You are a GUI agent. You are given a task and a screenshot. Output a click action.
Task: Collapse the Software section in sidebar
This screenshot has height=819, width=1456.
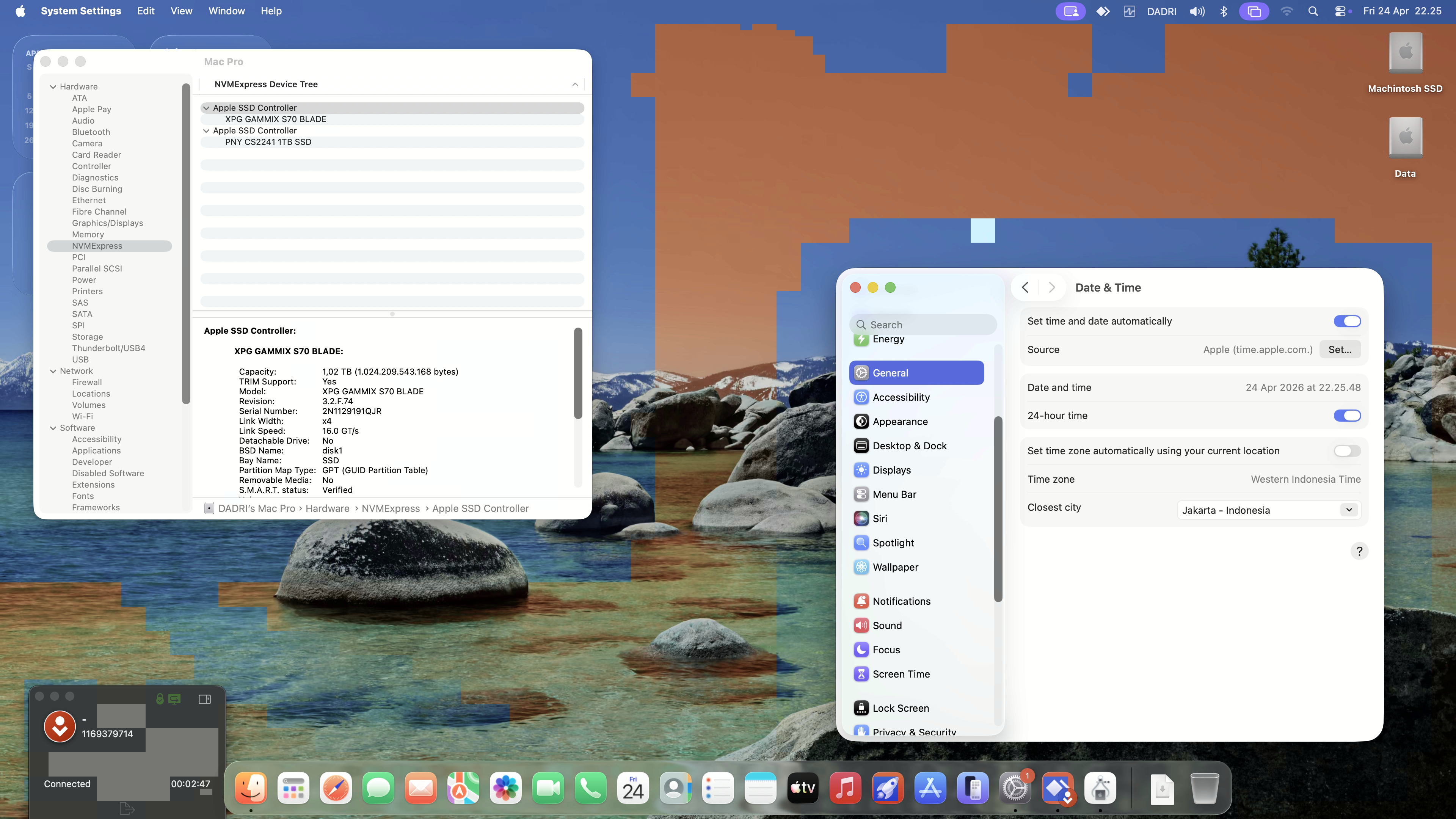[x=53, y=428]
